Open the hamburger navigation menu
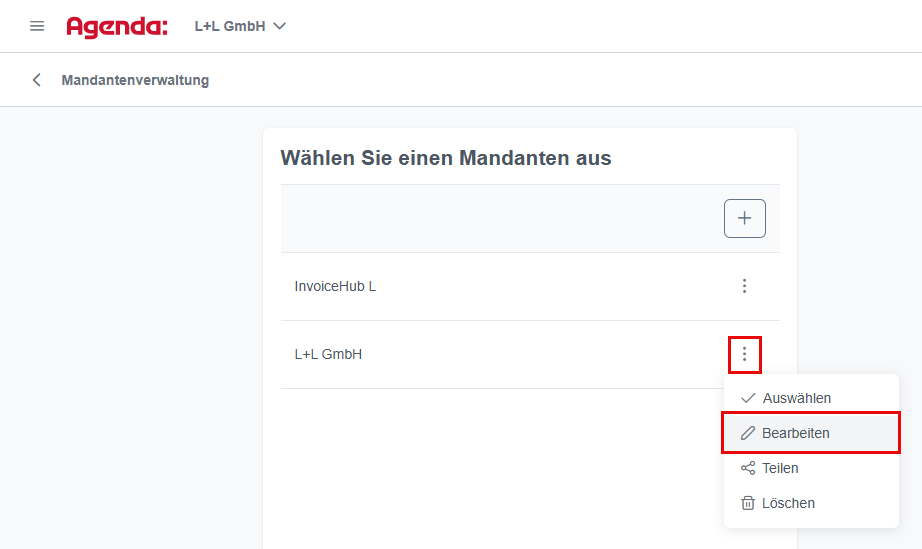Screen dimensions: 922x549 (37, 26)
